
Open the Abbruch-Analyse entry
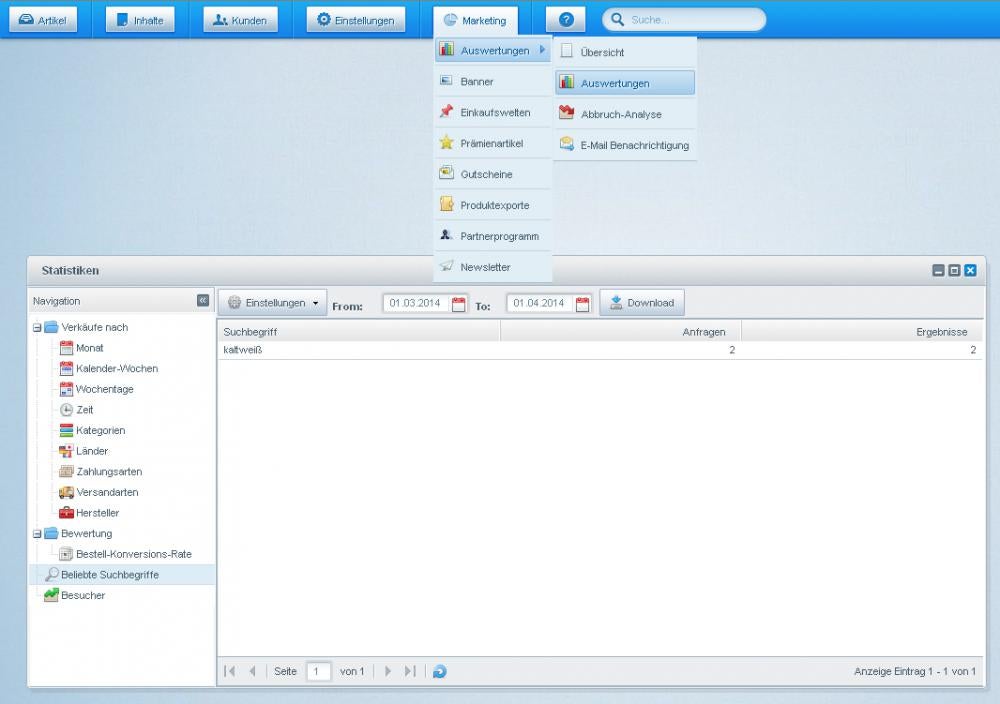[620, 113]
